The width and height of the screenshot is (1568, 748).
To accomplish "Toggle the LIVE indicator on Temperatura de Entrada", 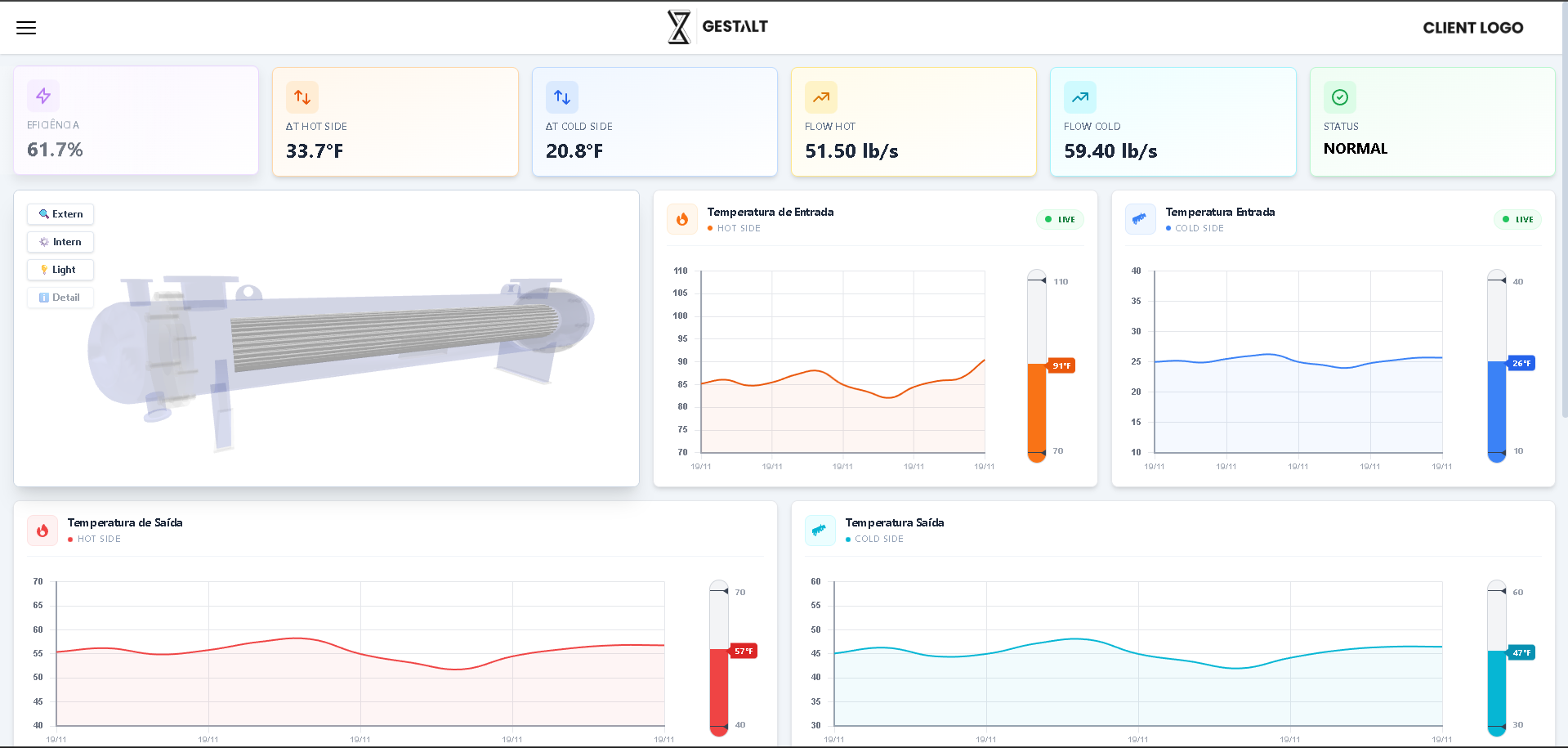I will click(x=1060, y=219).
